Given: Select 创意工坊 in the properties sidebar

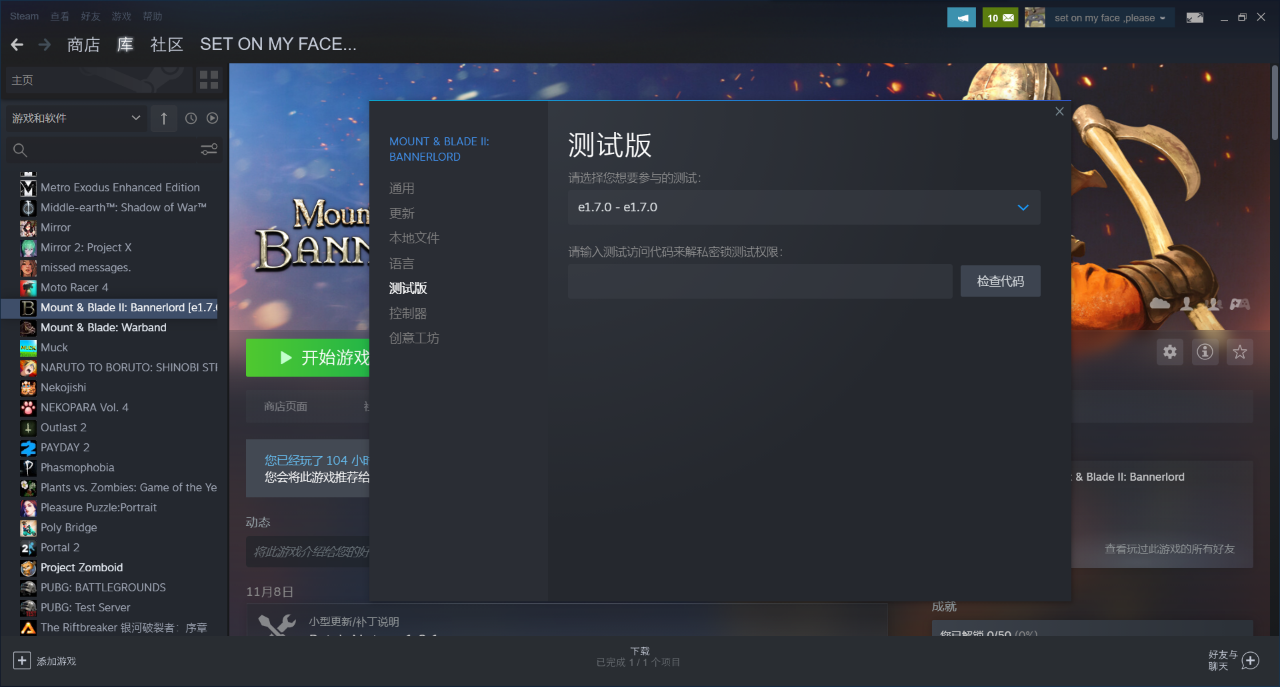Looking at the screenshot, I should pos(414,338).
